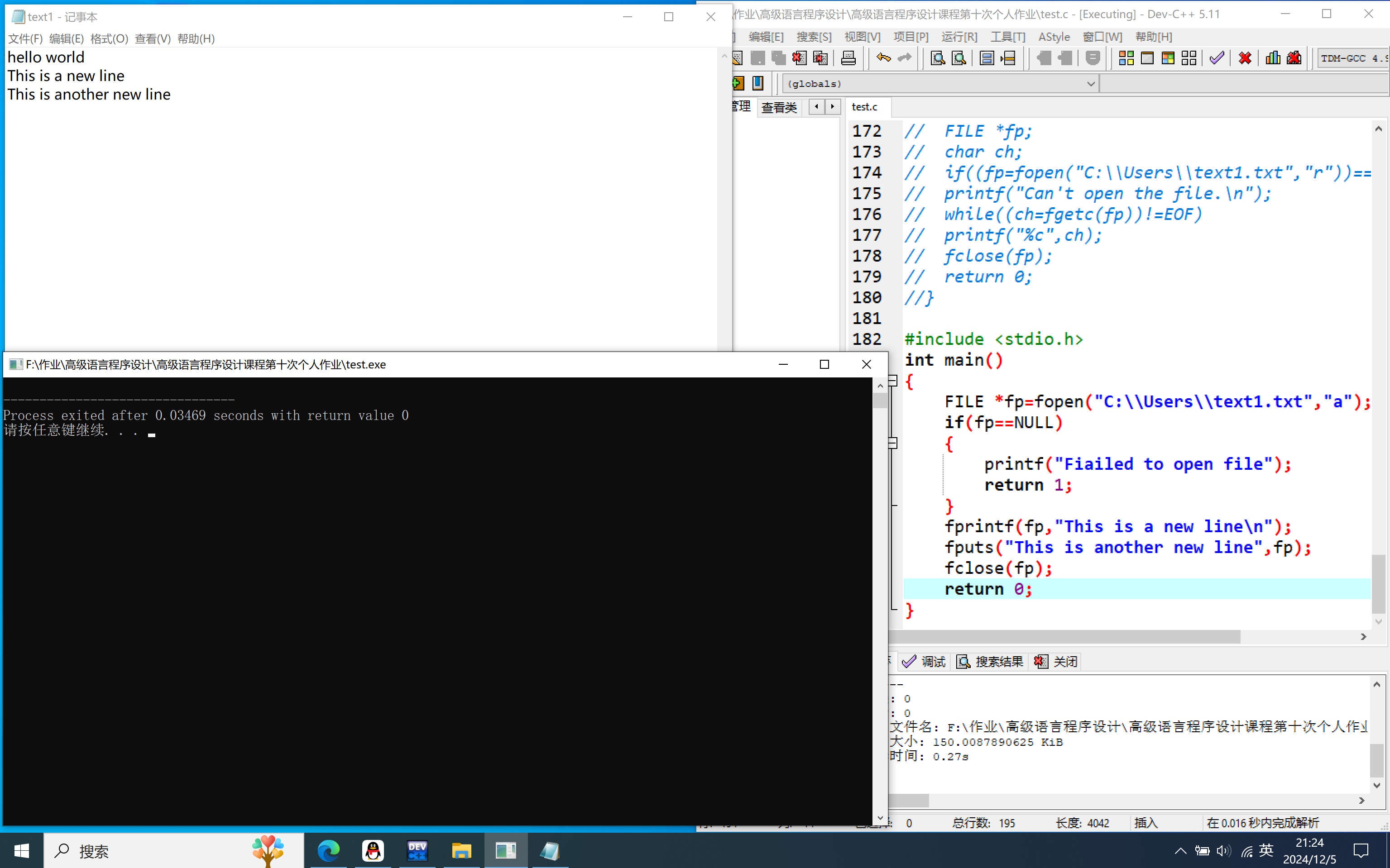Open Microsoft Edge from taskbar
The height and width of the screenshot is (868, 1390).
[x=329, y=850]
